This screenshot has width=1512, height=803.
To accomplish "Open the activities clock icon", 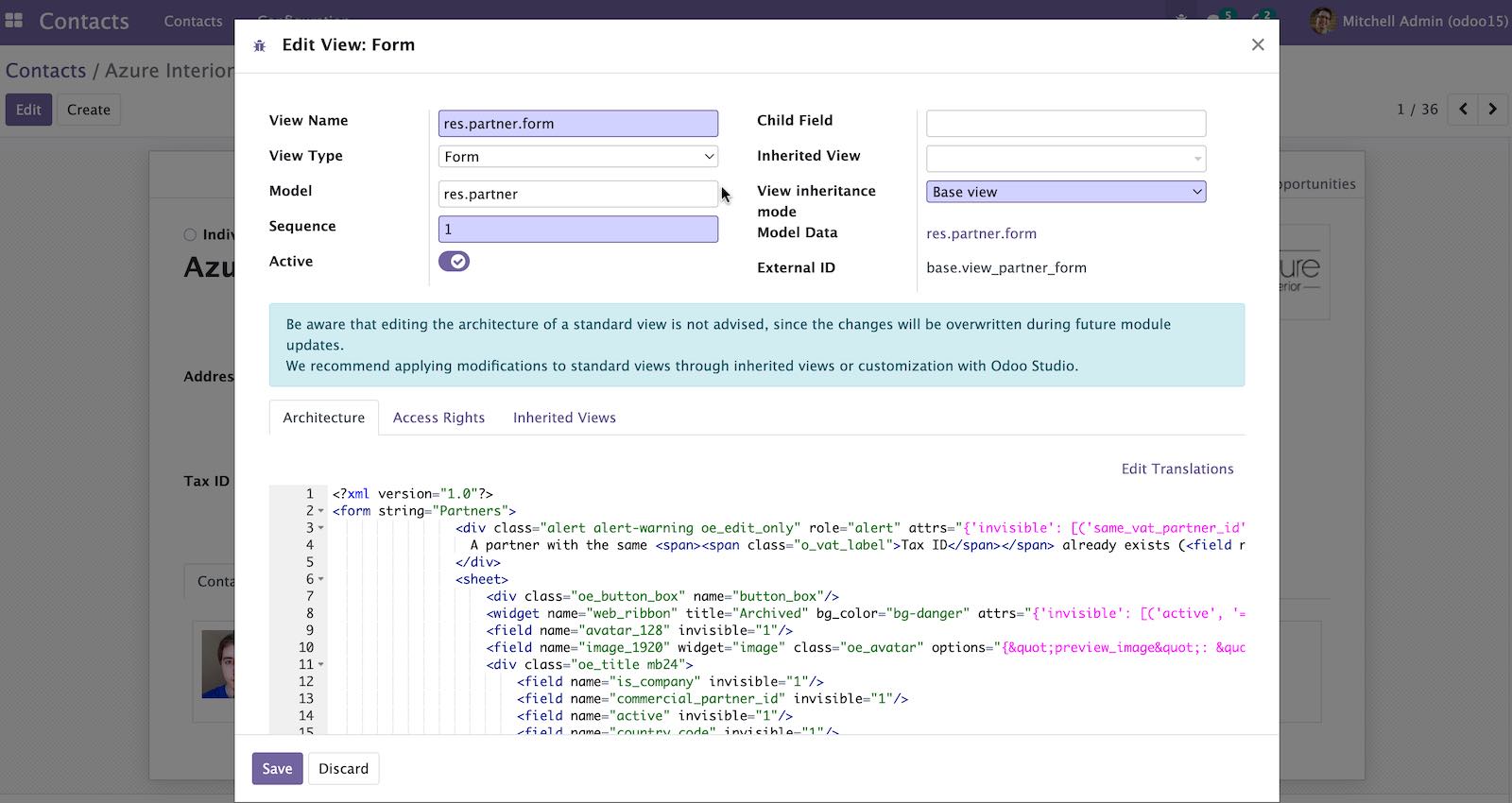I will point(1262,17).
